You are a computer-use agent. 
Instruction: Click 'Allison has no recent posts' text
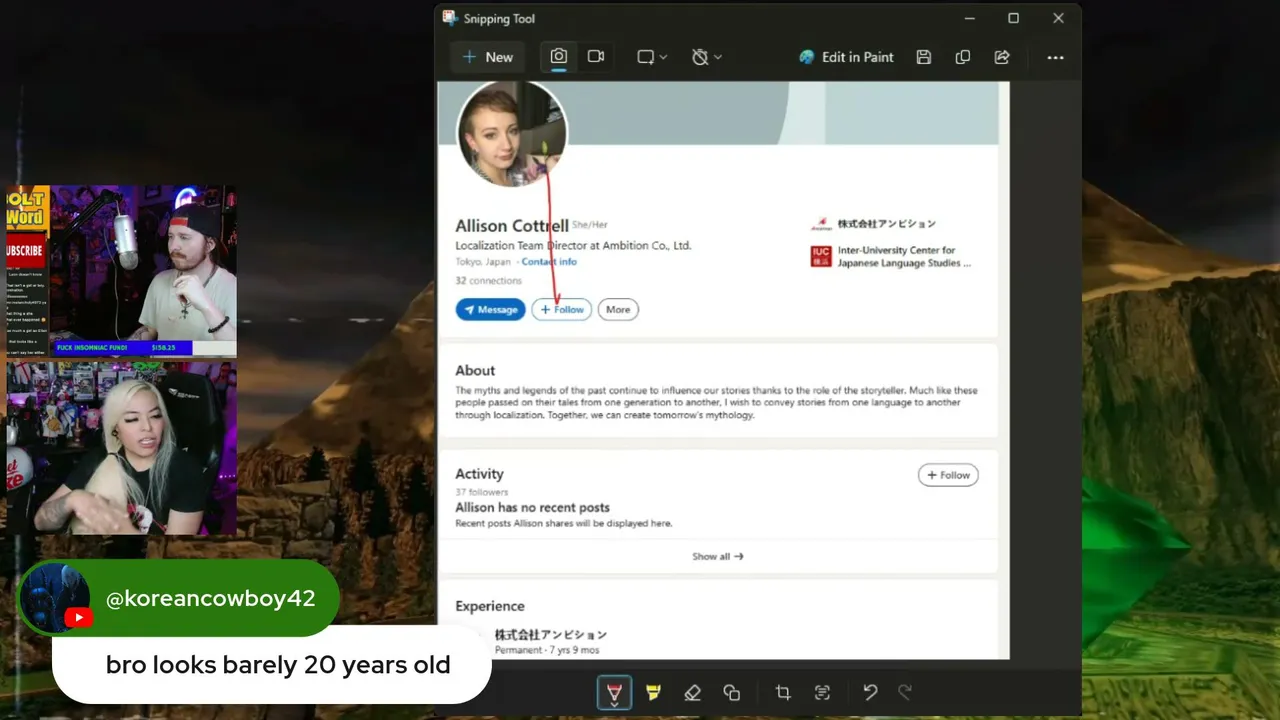533,508
